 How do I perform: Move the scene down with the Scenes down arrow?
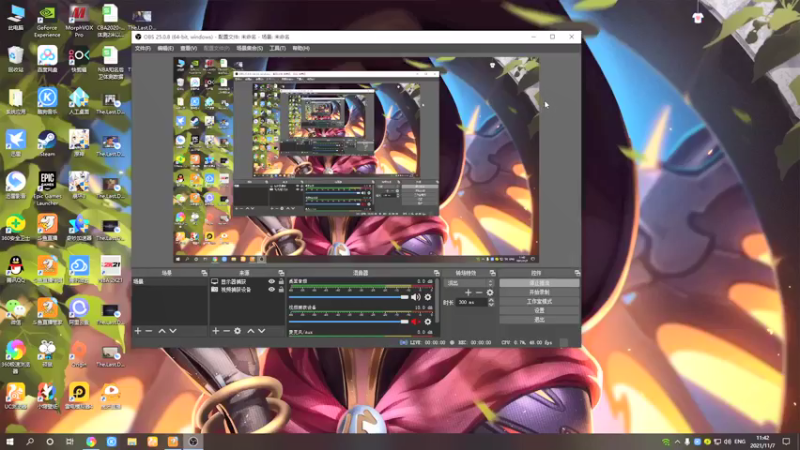coord(173,331)
